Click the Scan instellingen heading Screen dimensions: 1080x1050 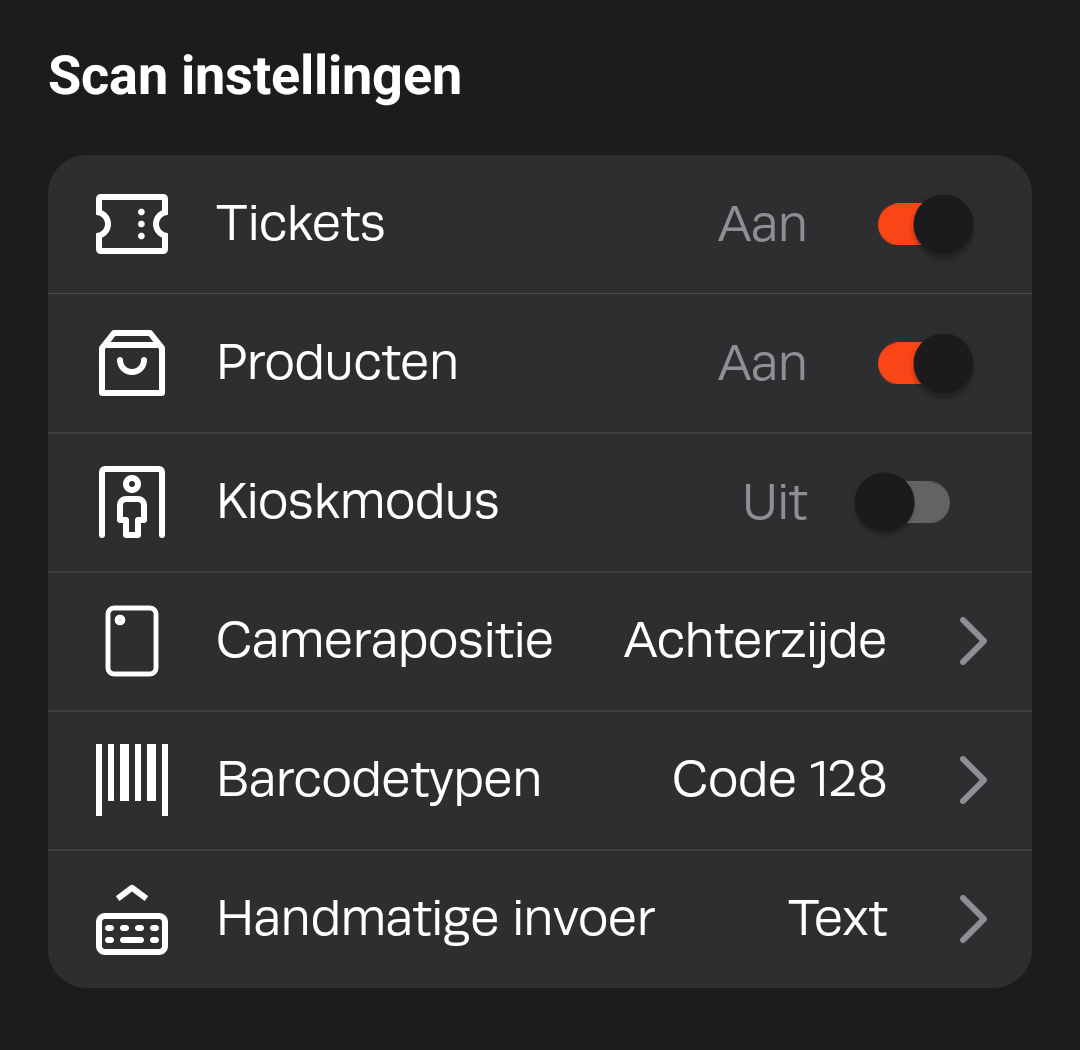click(x=255, y=76)
